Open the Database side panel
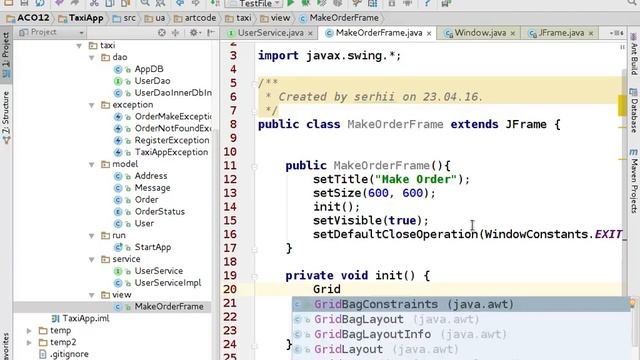Image resolution: width=640 pixels, height=360 pixels. (x=634, y=111)
